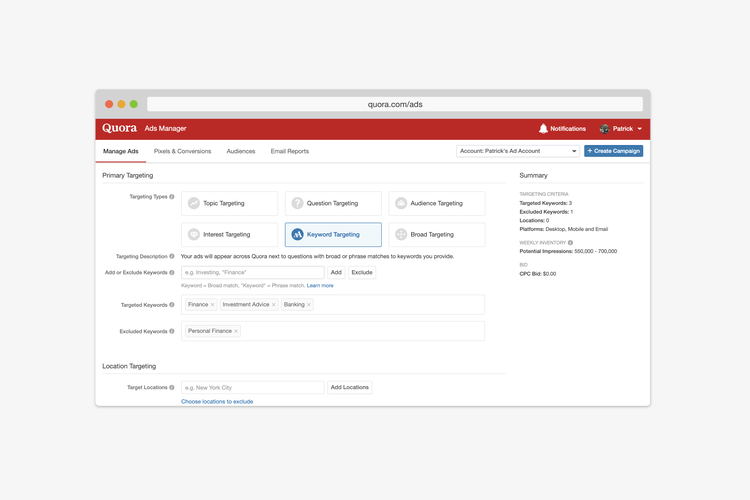
Task: Go to the Audiences tab
Action: [x=241, y=151]
